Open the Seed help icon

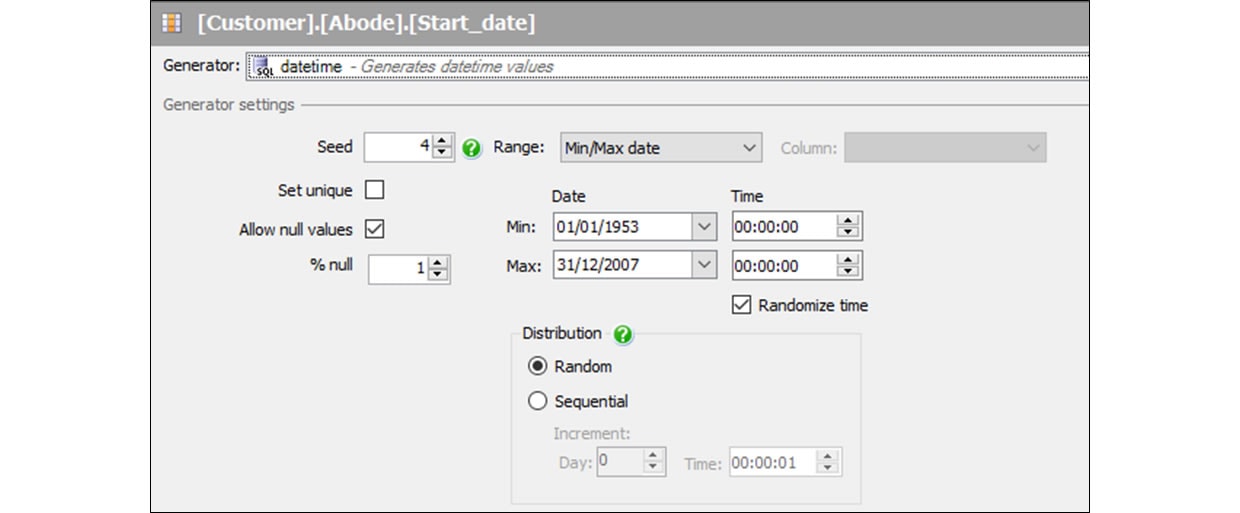coord(472,148)
